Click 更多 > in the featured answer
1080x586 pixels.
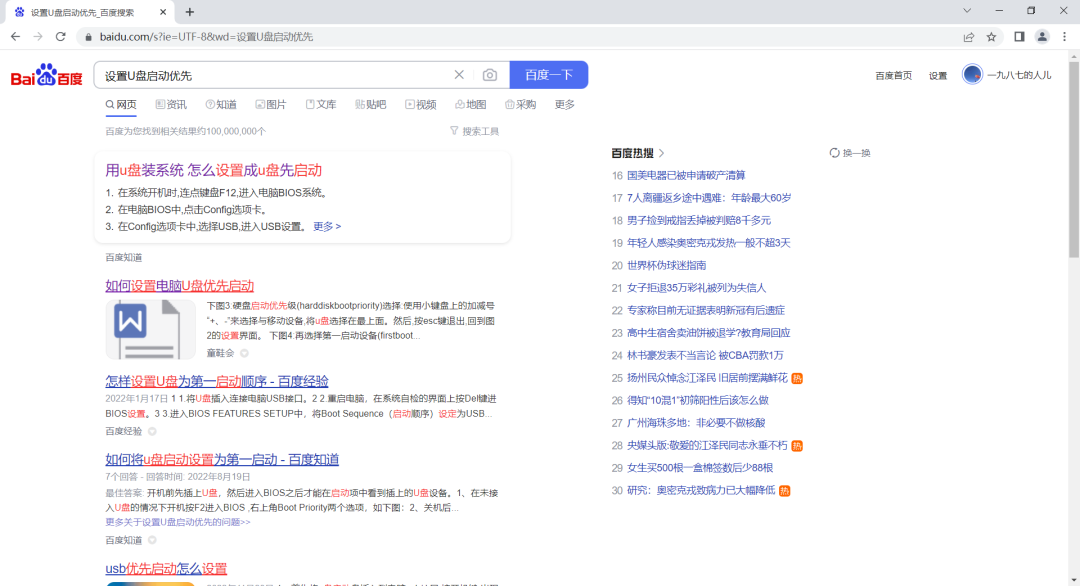click(x=327, y=226)
